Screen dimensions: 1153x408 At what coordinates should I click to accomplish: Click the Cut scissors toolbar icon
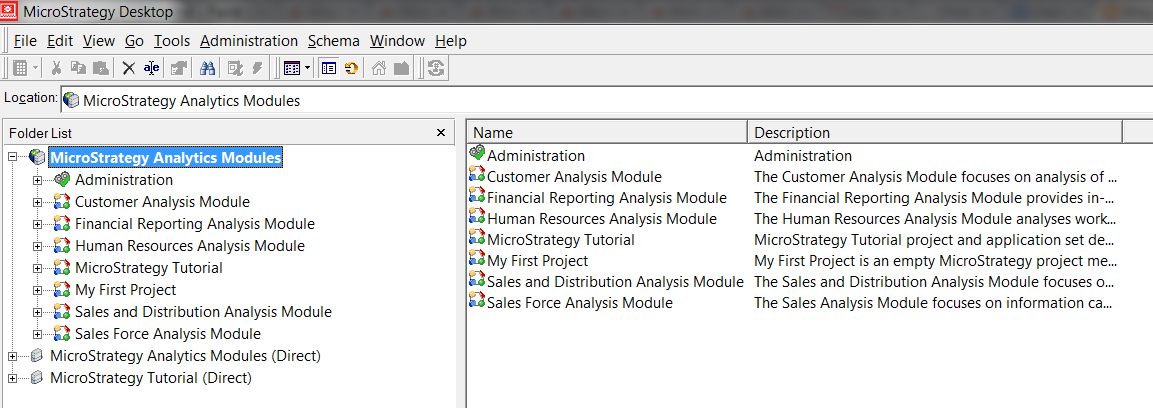pos(56,68)
